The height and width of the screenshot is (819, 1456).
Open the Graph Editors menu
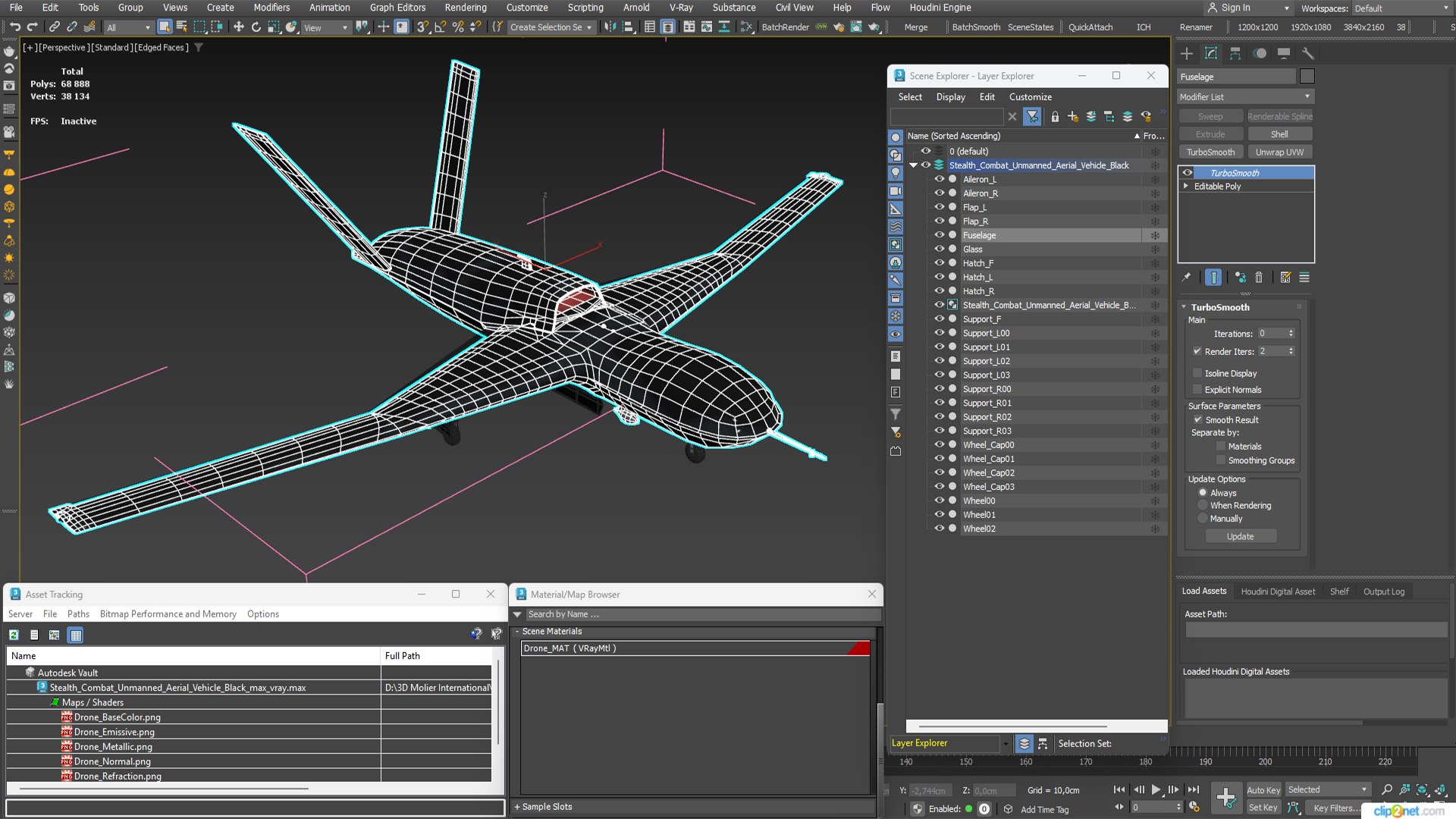tap(397, 8)
